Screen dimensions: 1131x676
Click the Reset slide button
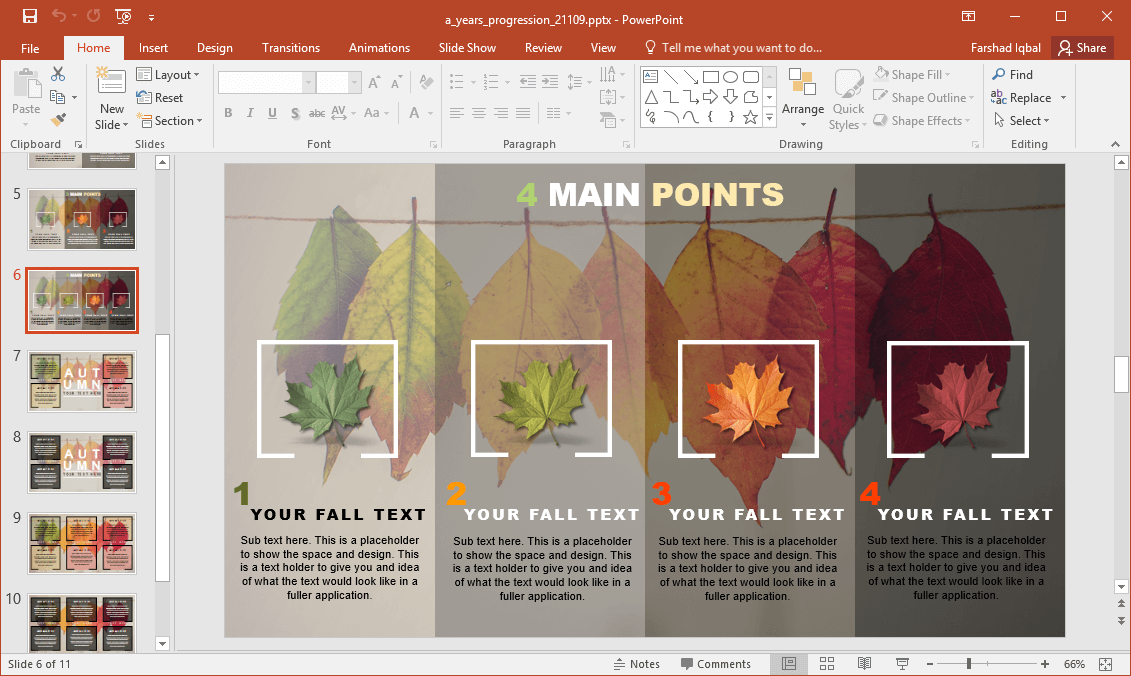[x=160, y=98]
